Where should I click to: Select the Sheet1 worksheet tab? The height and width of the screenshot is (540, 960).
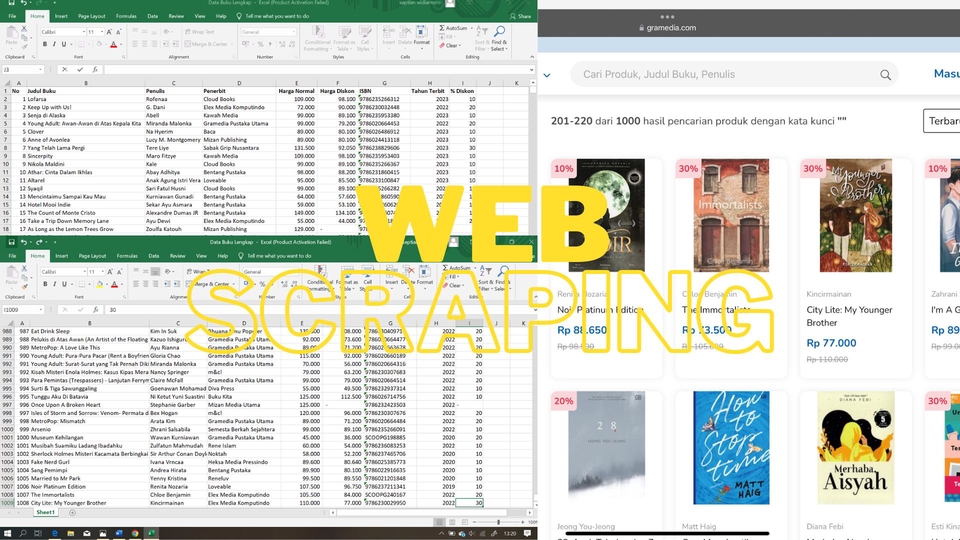tap(45, 512)
